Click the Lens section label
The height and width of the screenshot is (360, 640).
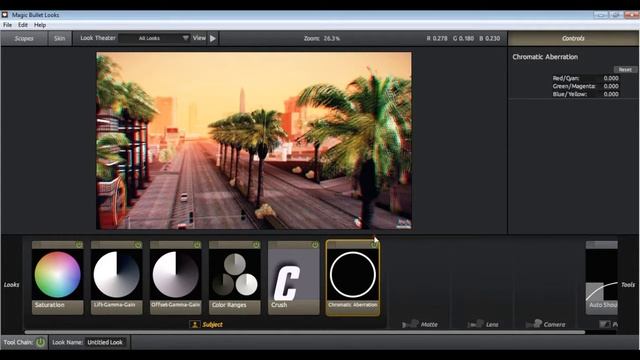point(492,324)
